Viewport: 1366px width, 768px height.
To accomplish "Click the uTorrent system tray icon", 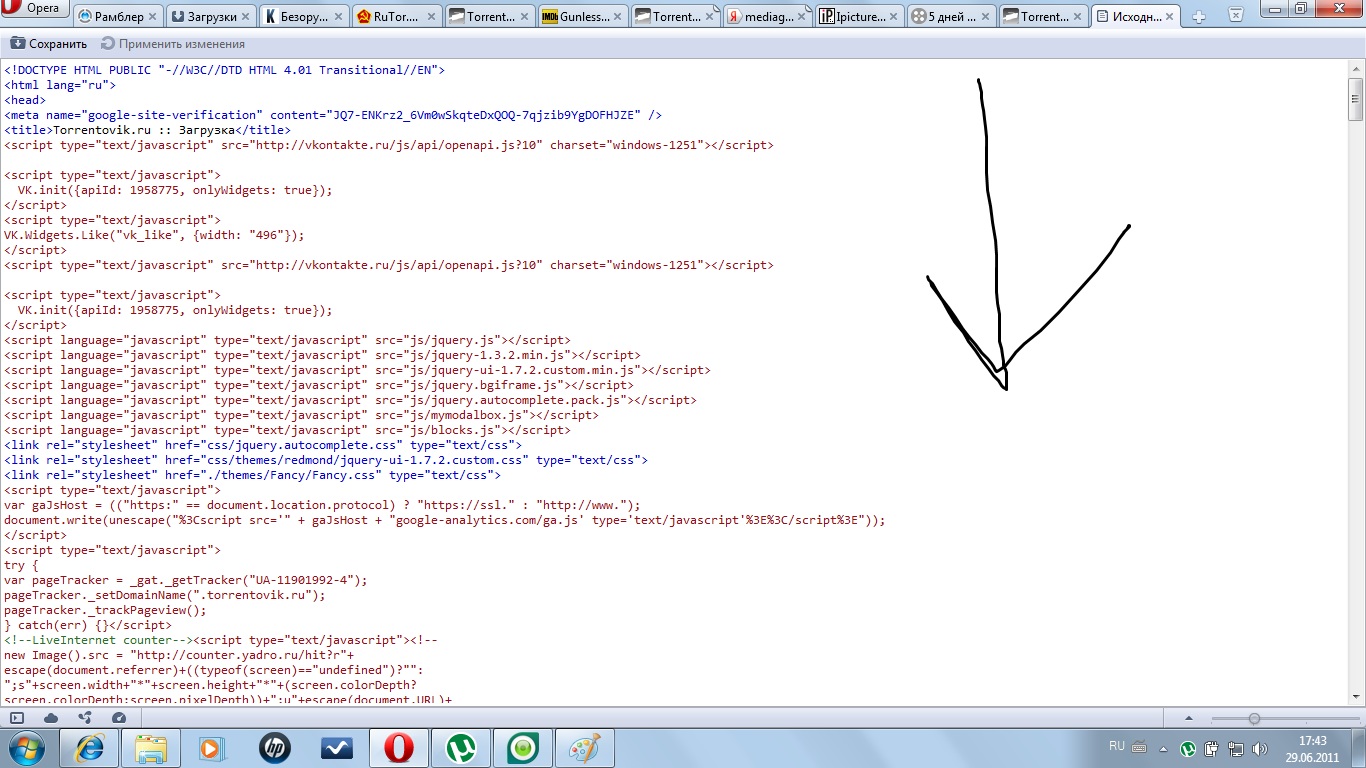I will click(x=1188, y=748).
